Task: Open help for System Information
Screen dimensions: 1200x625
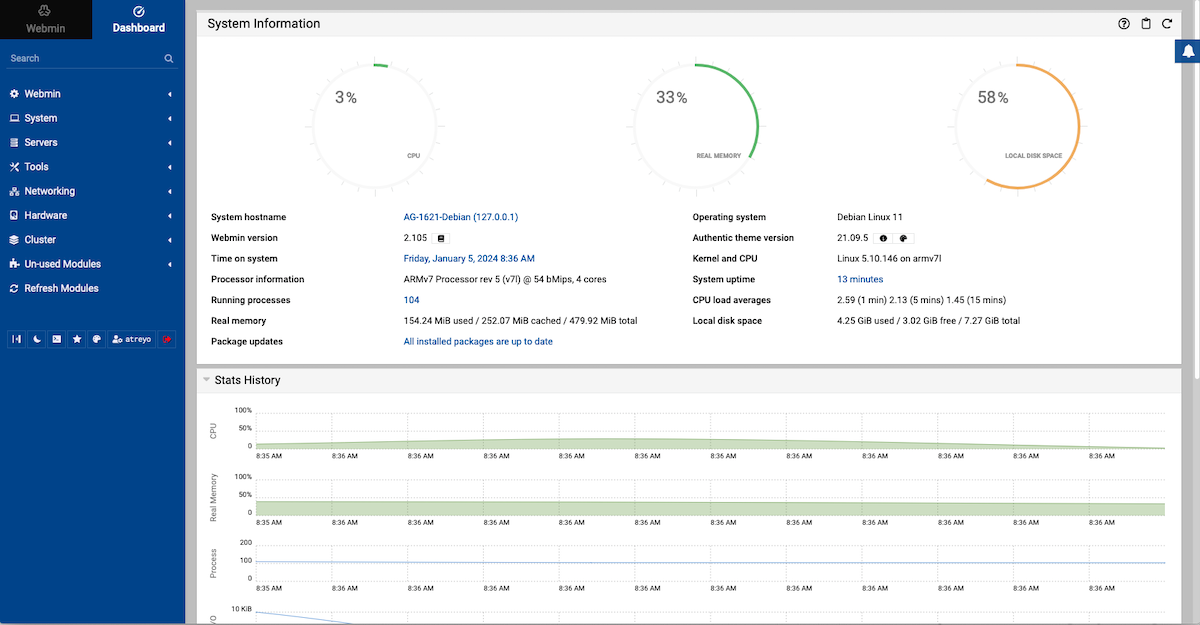Action: point(1124,23)
